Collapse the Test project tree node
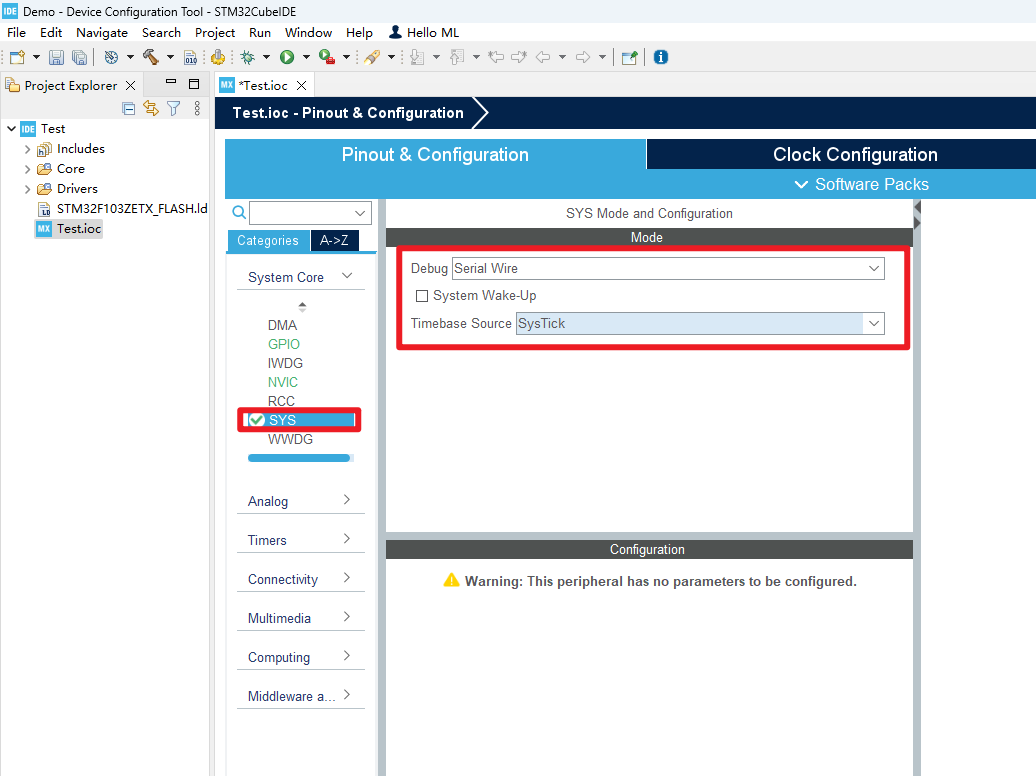This screenshot has width=1036, height=776. click(11, 128)
